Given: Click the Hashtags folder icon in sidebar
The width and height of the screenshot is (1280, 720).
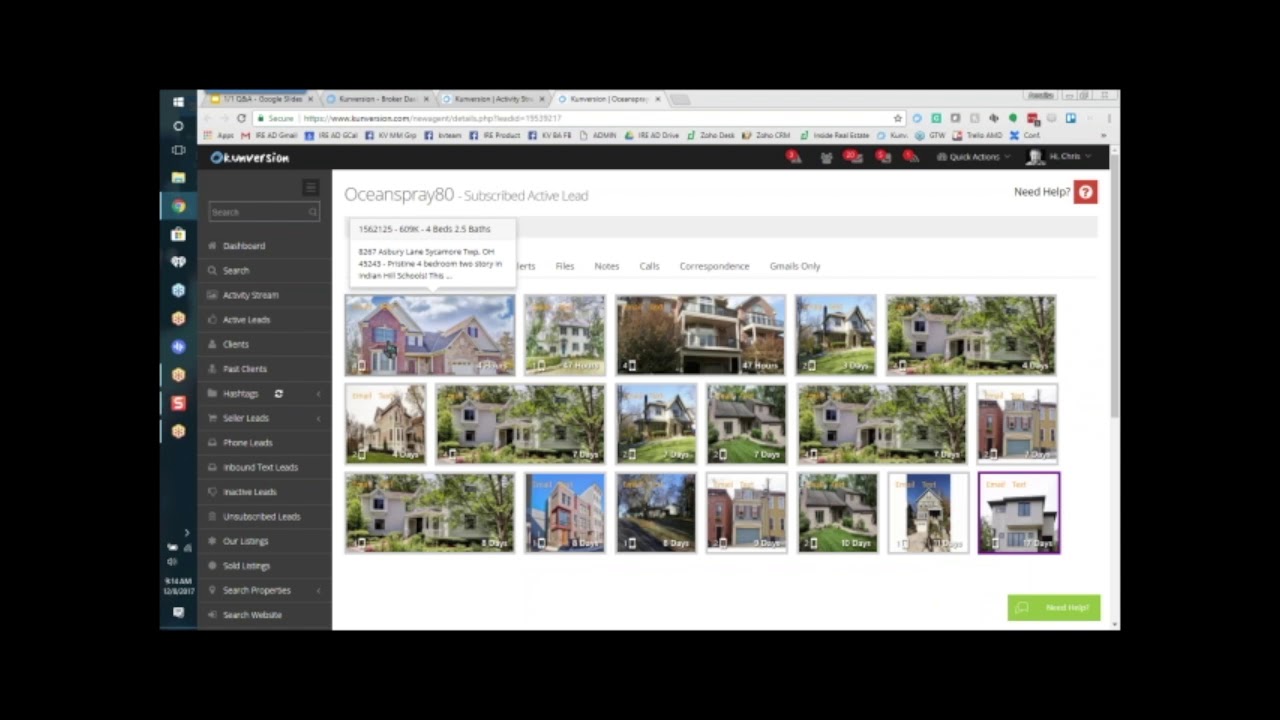Looking at the screenshot, I should pyautogui.click(x=212, y=394).
